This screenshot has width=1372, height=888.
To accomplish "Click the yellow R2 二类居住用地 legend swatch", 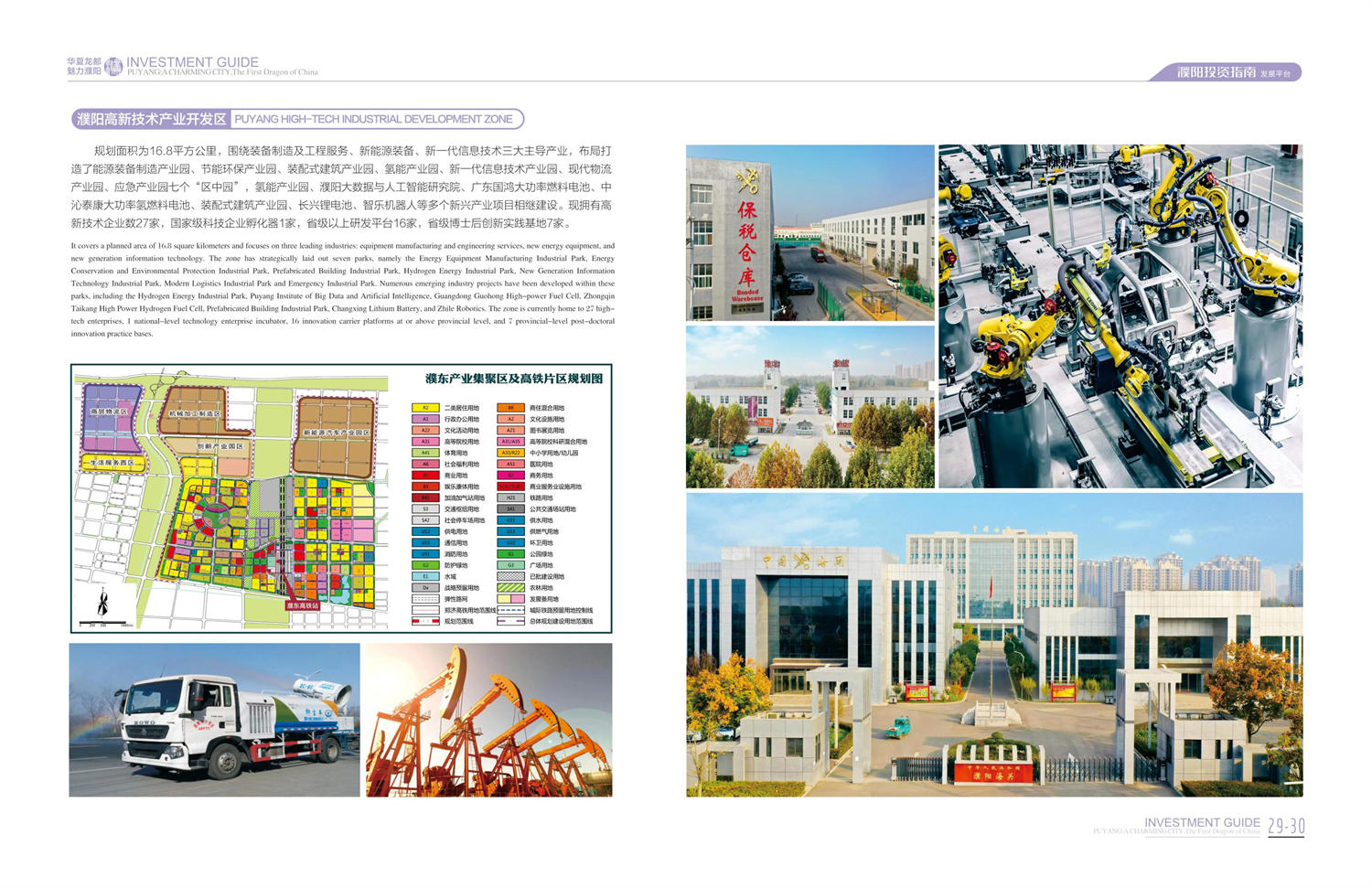I will pyautogui.click(x=425, y=408).
